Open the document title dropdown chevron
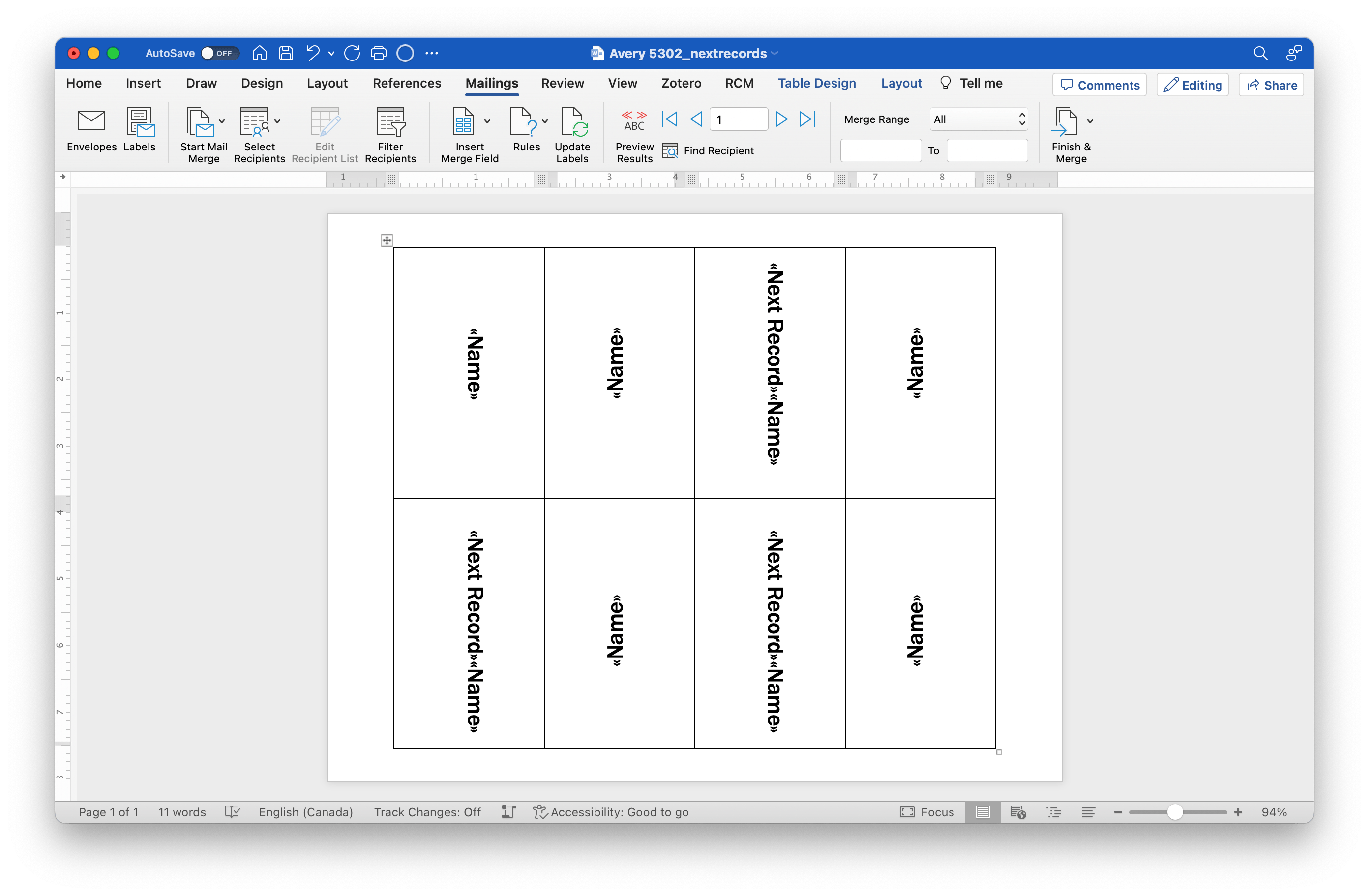This screenshot has width=1369, height=896. (775, 53)
